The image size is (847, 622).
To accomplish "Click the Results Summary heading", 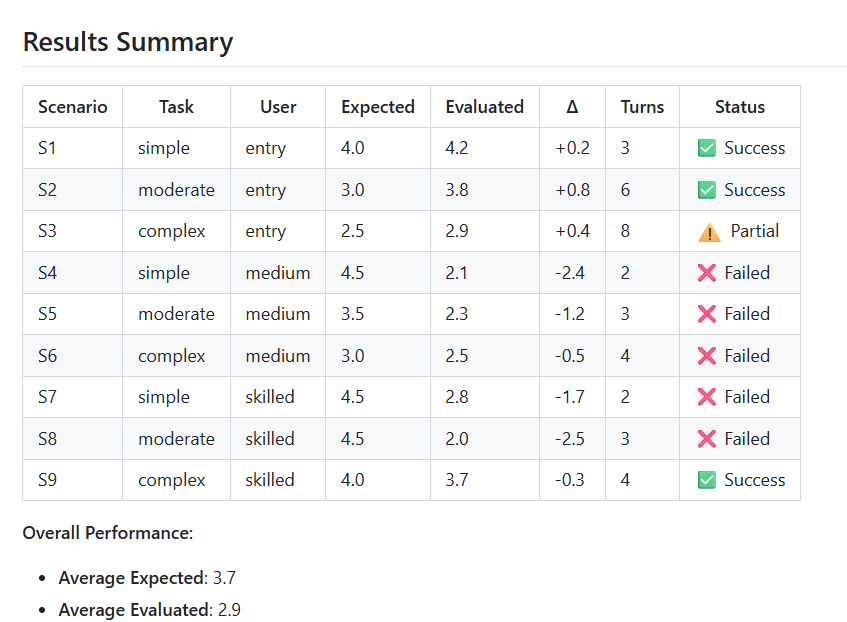I will coord(128,42).
